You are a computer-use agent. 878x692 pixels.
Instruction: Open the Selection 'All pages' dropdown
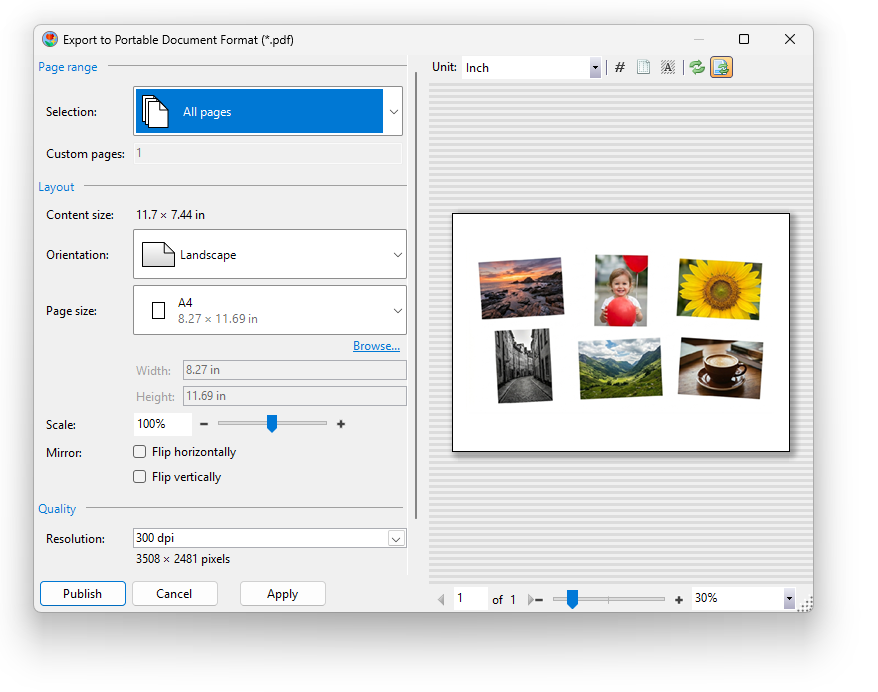393,112
